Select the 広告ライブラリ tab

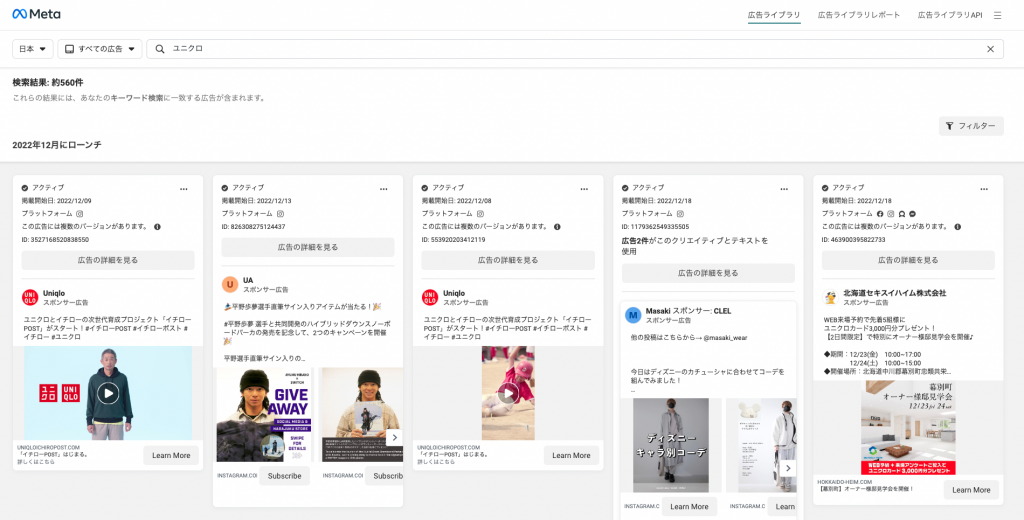click(774, 15)
